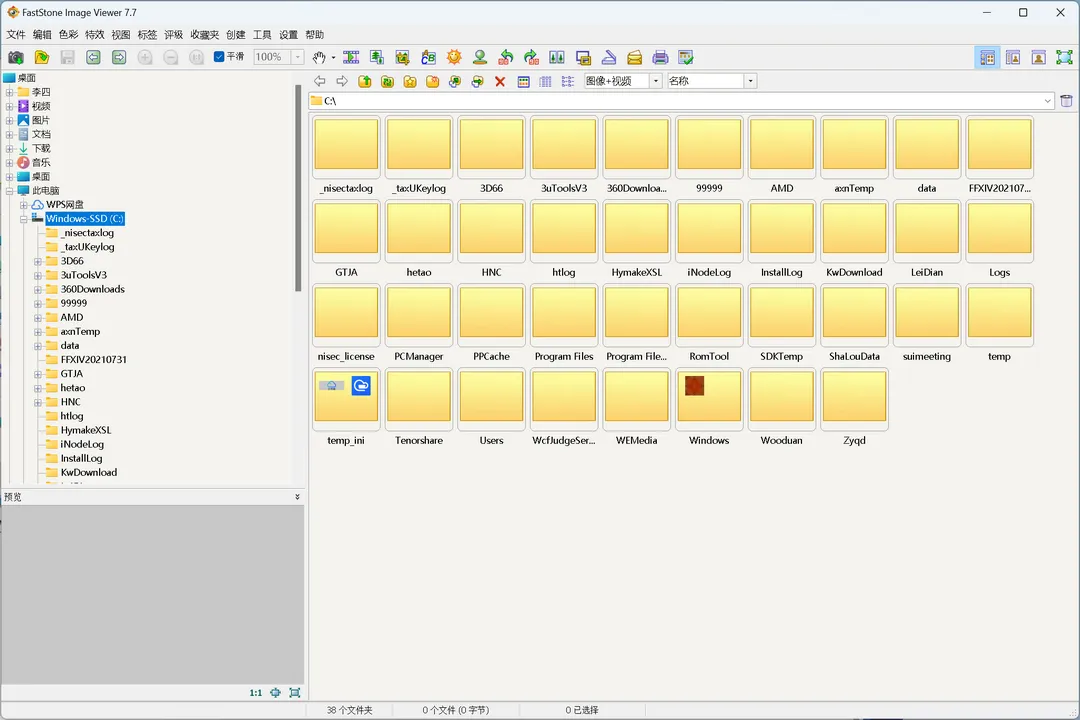Acquire an image from the scanner
Viewport: 1080px width, 720px height.
coord(611,57)
